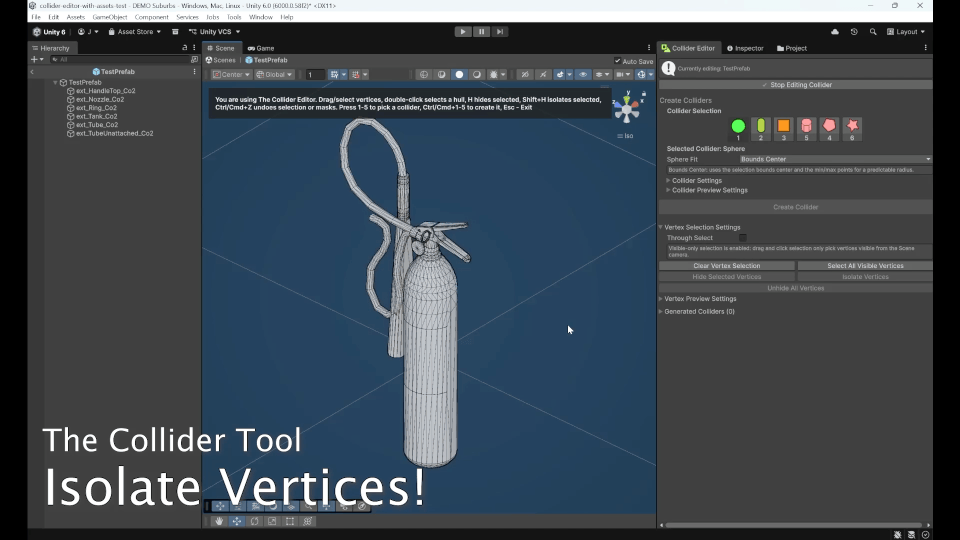The image size is (960, 540).
Task: Toggle scene visibility eye icon
Action: 583,75
